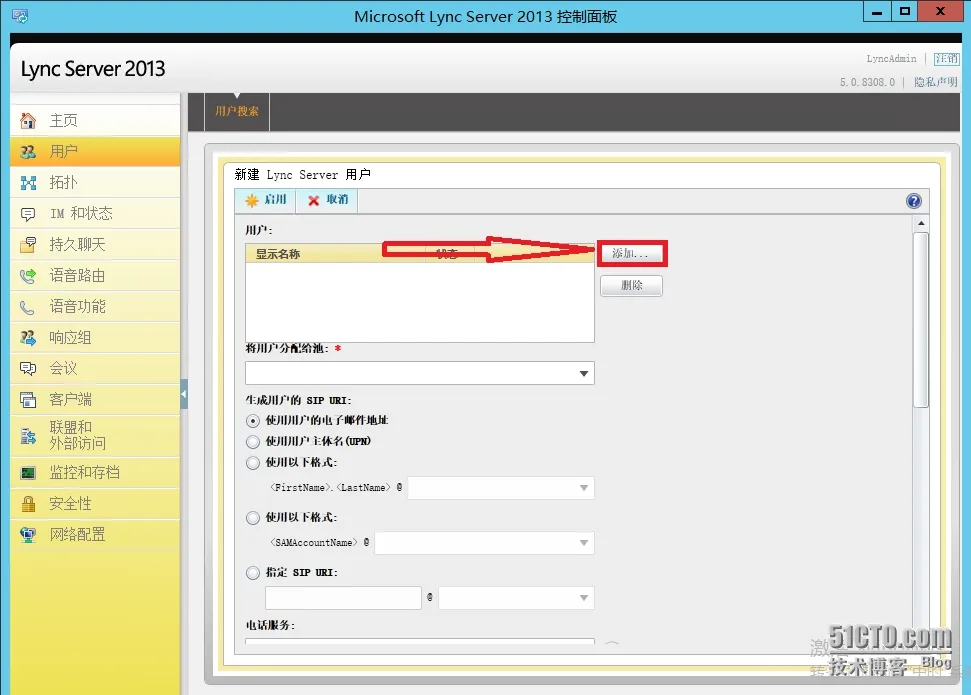Open the 响应组 response groups icon

[28, 338]
